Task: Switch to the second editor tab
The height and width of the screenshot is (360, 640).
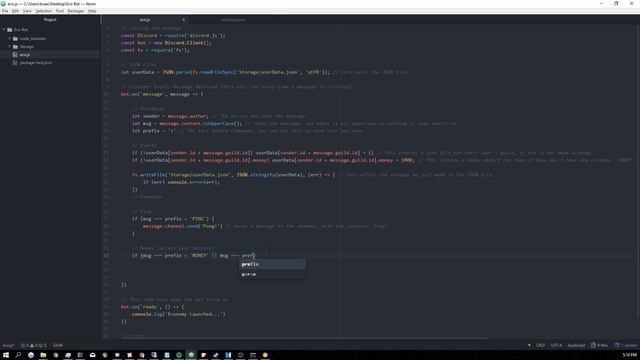Action: [233, 20]
